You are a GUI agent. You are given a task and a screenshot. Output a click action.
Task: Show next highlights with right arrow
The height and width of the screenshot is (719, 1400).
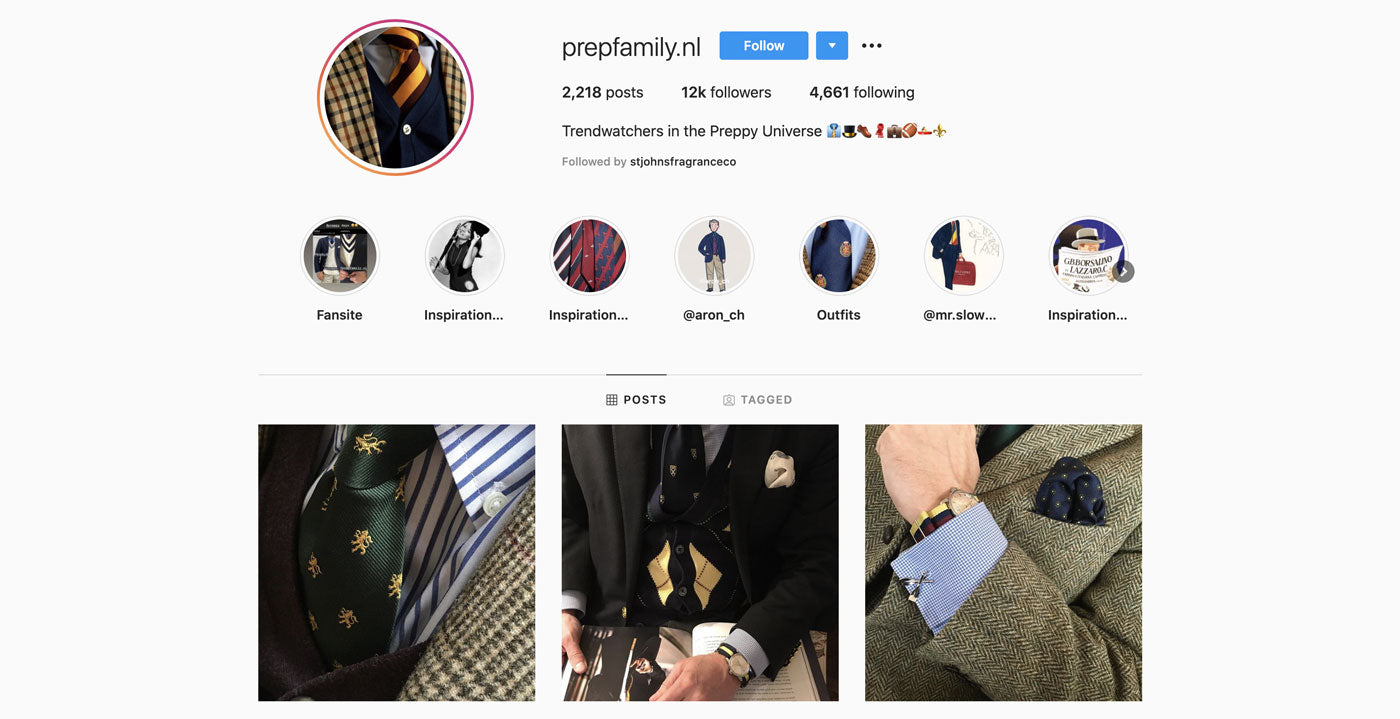[1123, 271]
